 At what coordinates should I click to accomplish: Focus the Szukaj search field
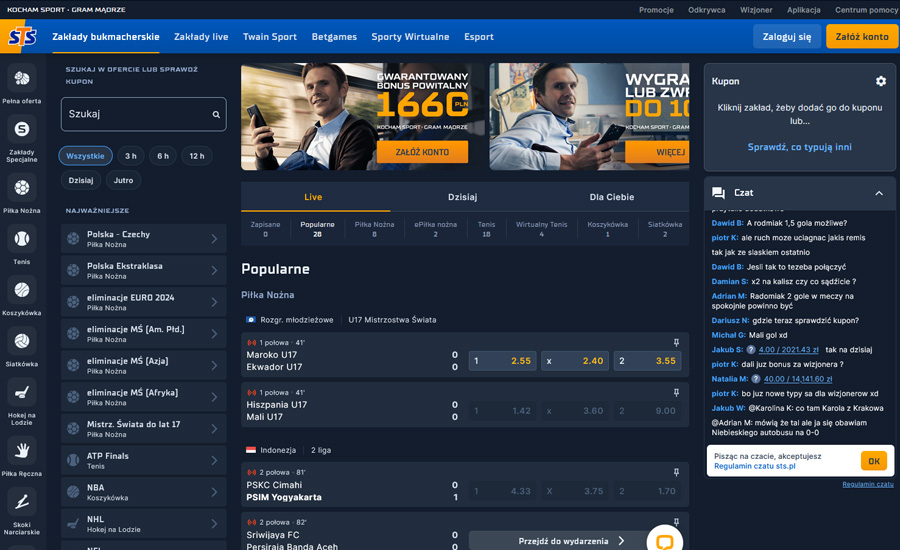(143, 114)
